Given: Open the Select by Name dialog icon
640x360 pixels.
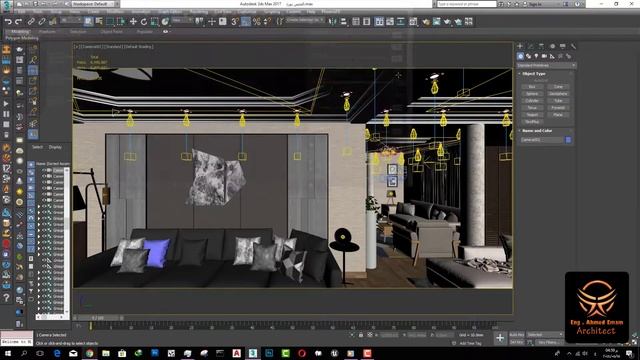Looking at the screenshot, I should (99, 22).
